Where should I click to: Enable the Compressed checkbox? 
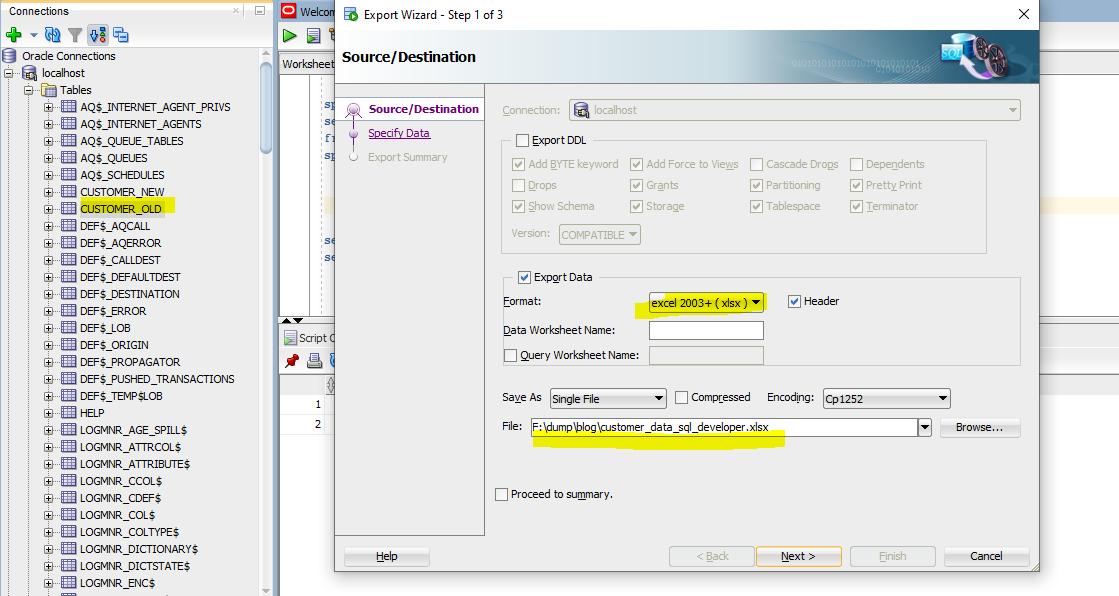[x=682, y=398]
